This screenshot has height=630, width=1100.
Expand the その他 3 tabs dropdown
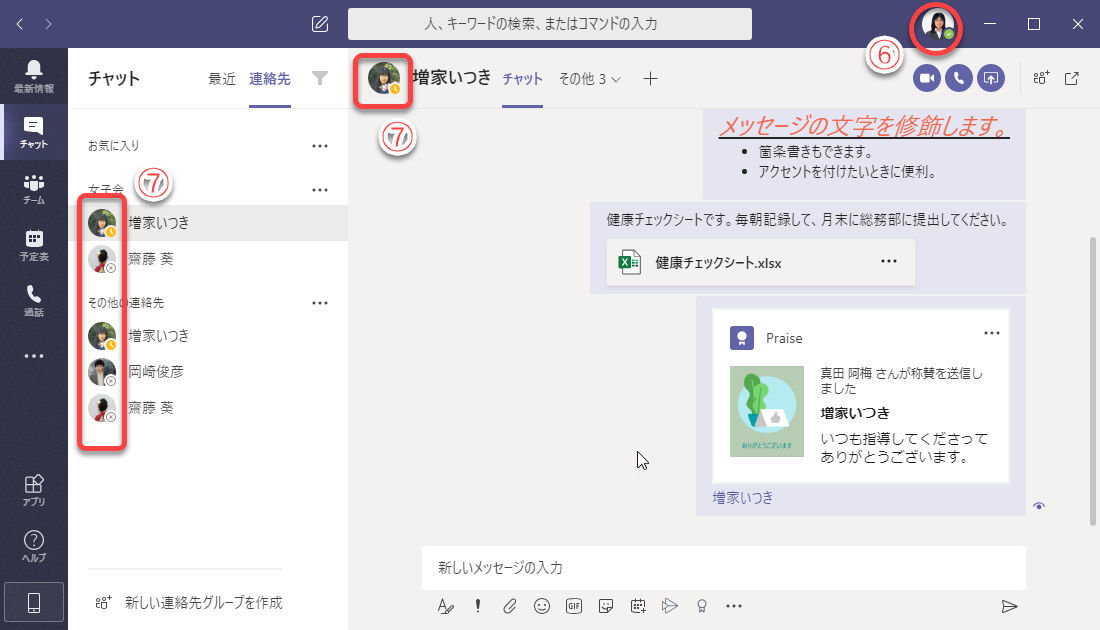589,79
